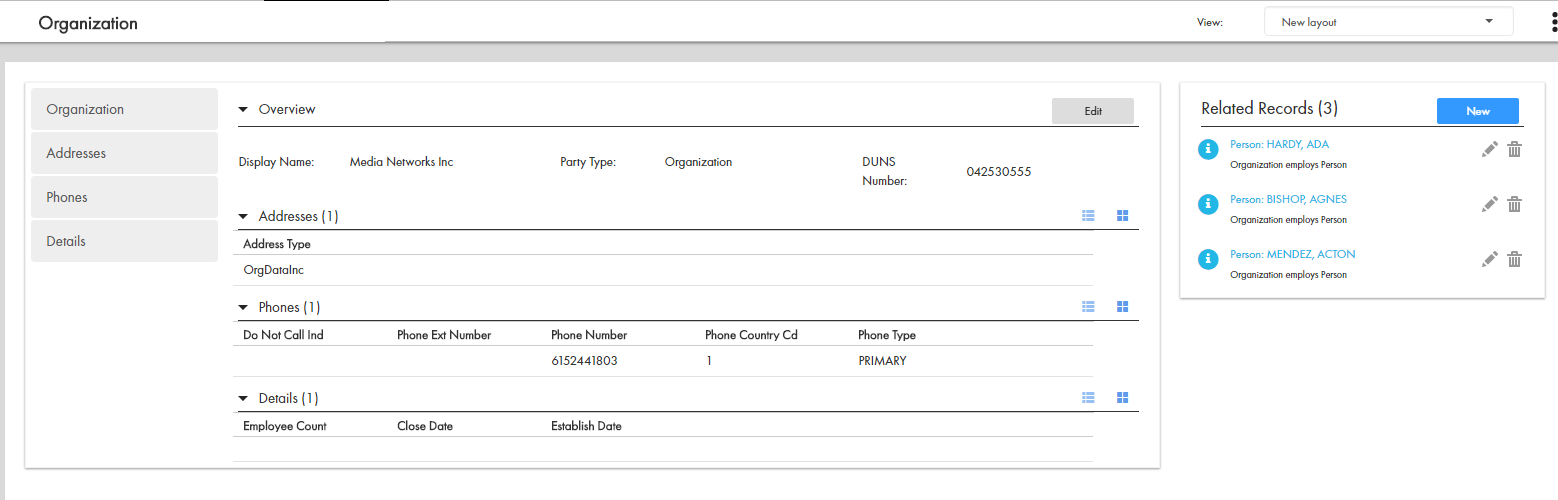Show info for Person HARDY, ADA
The height and width of the screenshot is (500, 1558).
(1208, 150)
